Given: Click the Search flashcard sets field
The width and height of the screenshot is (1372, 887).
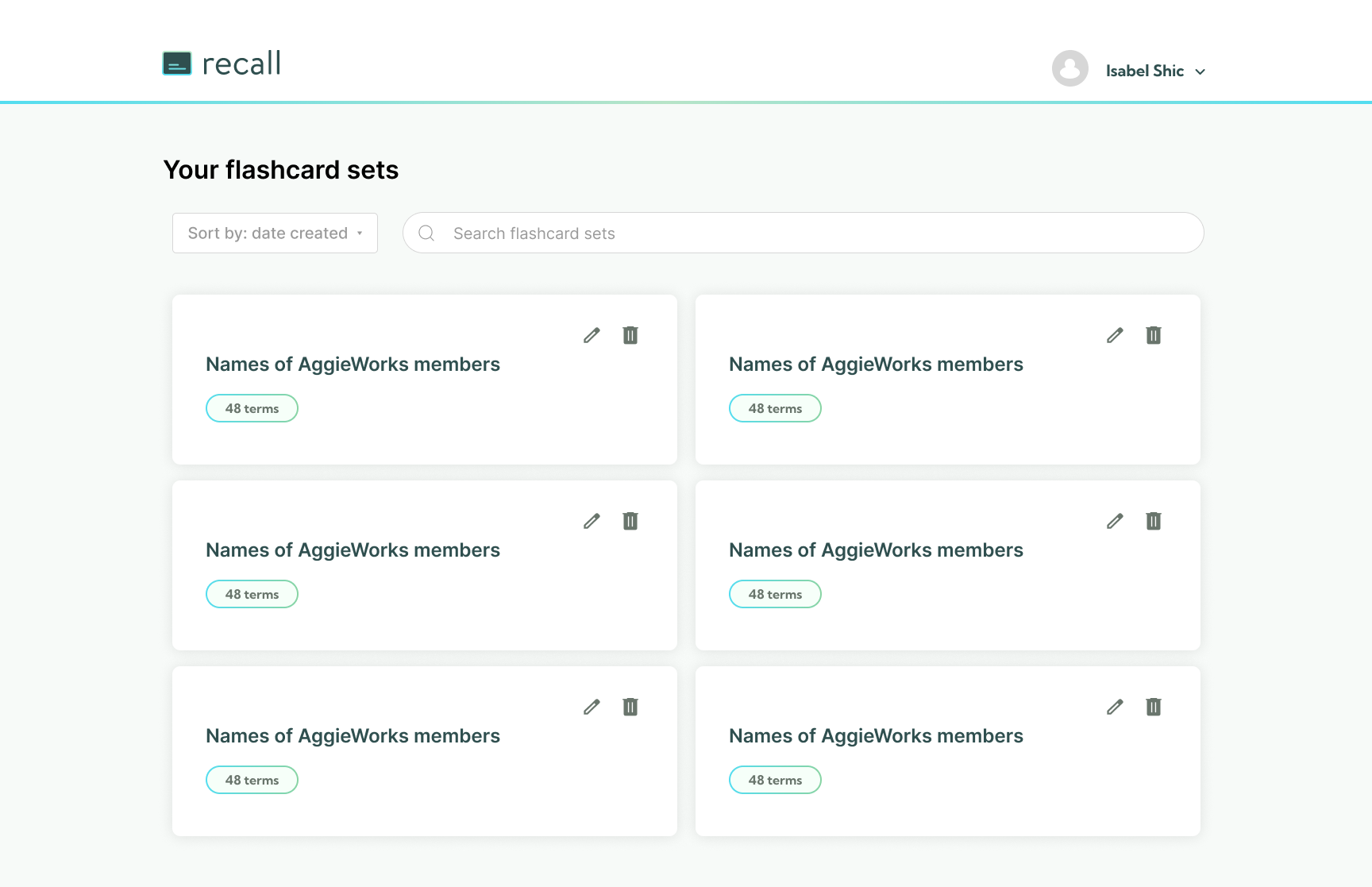Looking at the screenshot, I should point(818,233).
